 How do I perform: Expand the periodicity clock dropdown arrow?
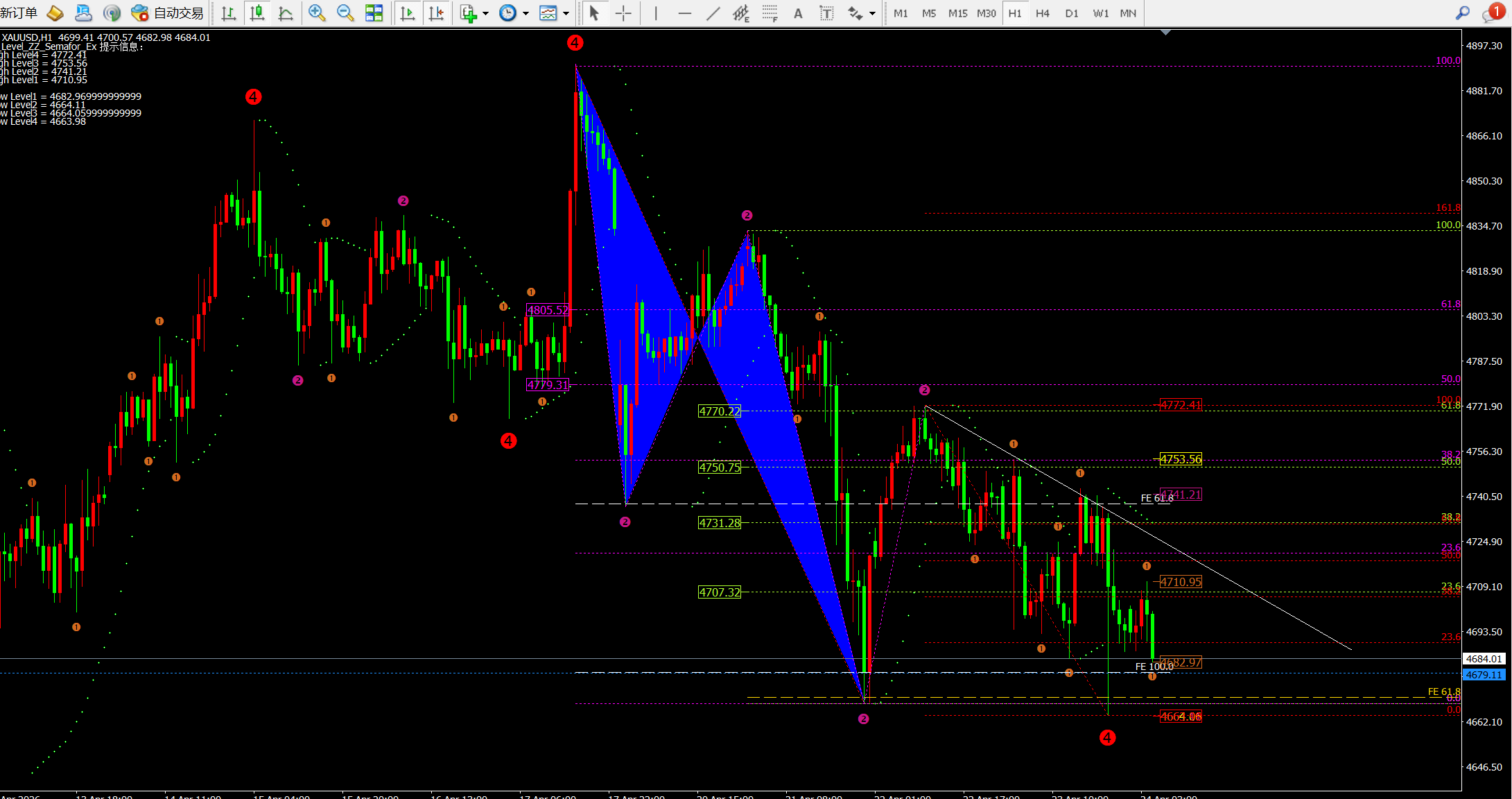[525, 14]
